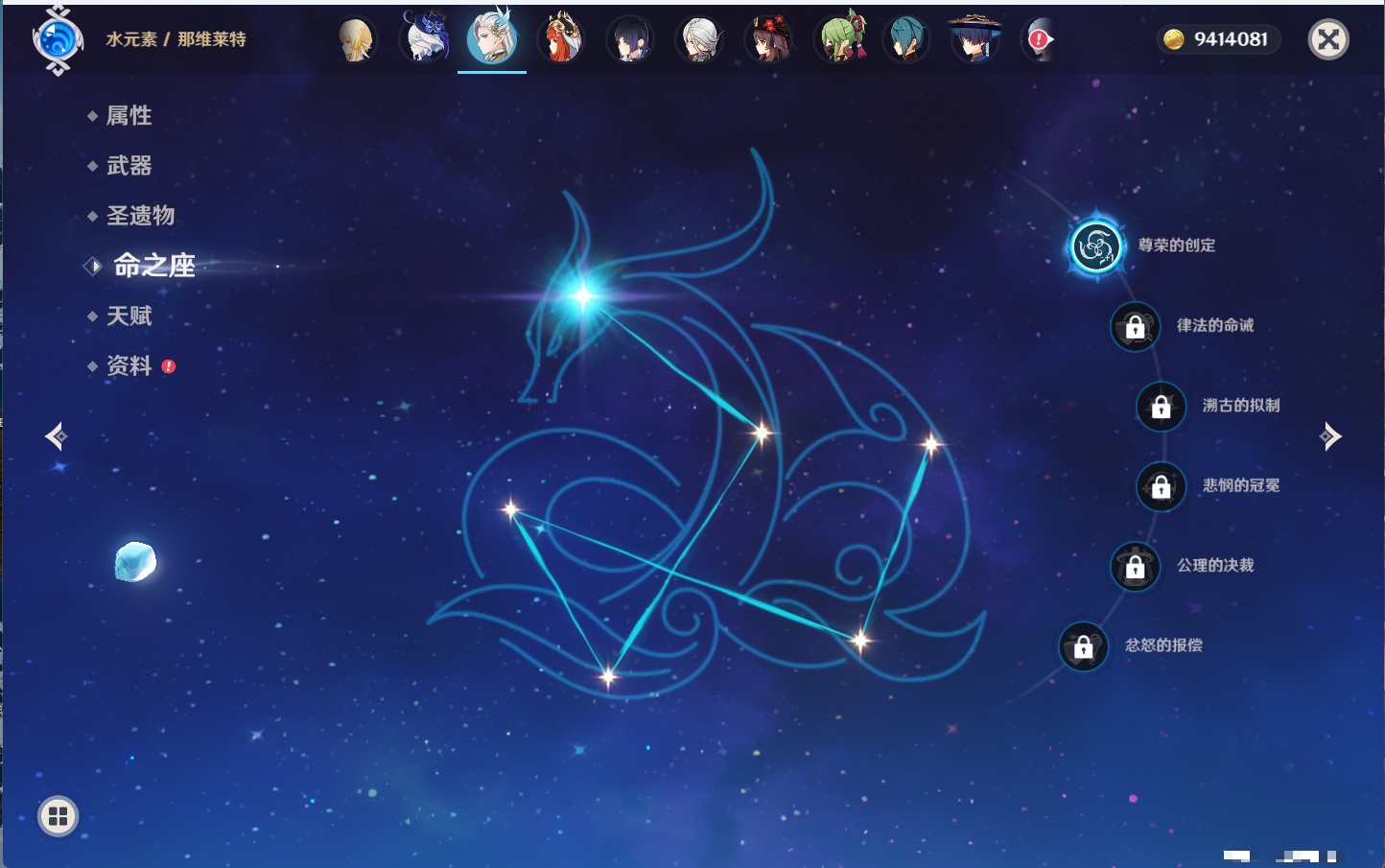Switch to the 武器 weapon page
Image resolution: width=1385 pixels, height=868 pixels.
129,166
